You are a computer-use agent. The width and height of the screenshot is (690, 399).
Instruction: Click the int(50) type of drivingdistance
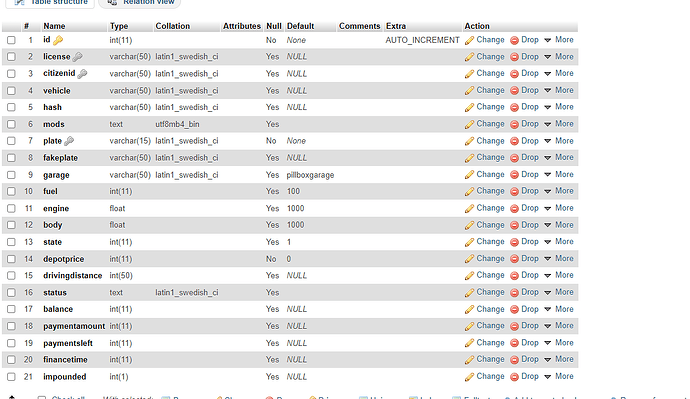click(x=121, y=276)
